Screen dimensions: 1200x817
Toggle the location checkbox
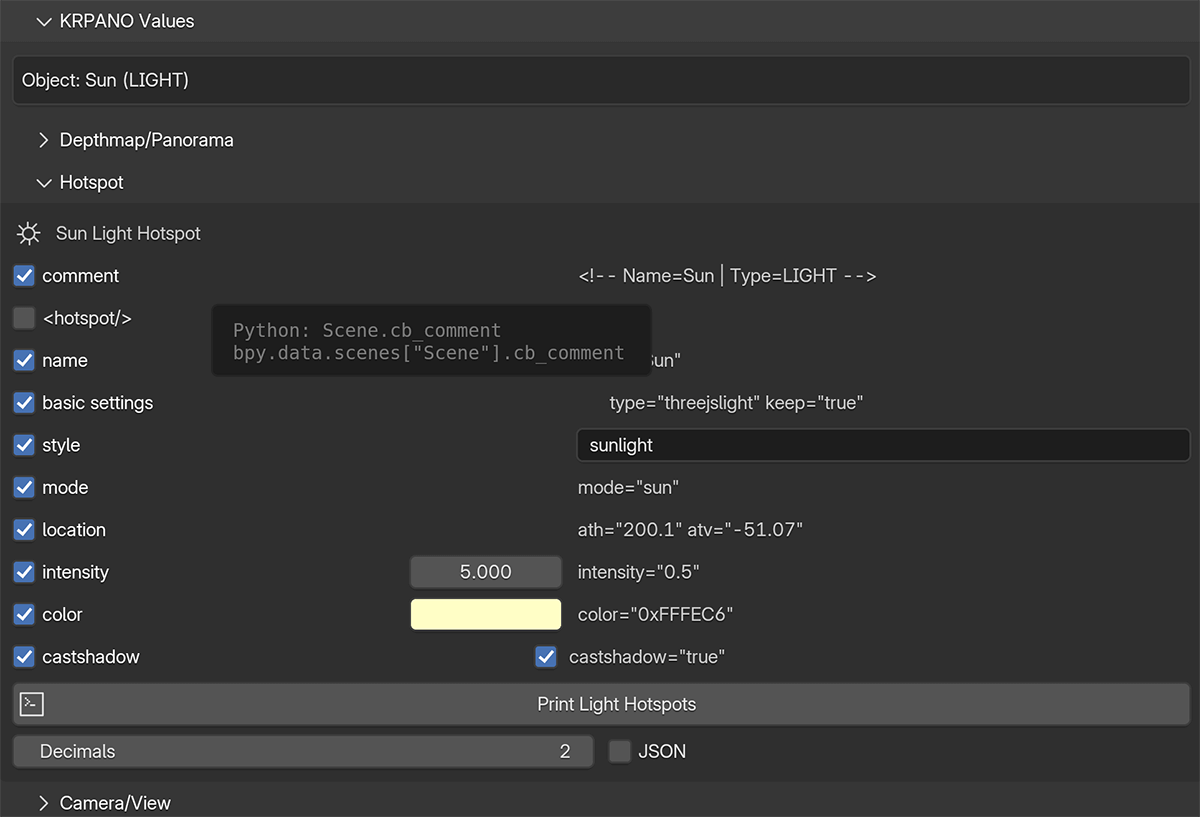[24, 530]
